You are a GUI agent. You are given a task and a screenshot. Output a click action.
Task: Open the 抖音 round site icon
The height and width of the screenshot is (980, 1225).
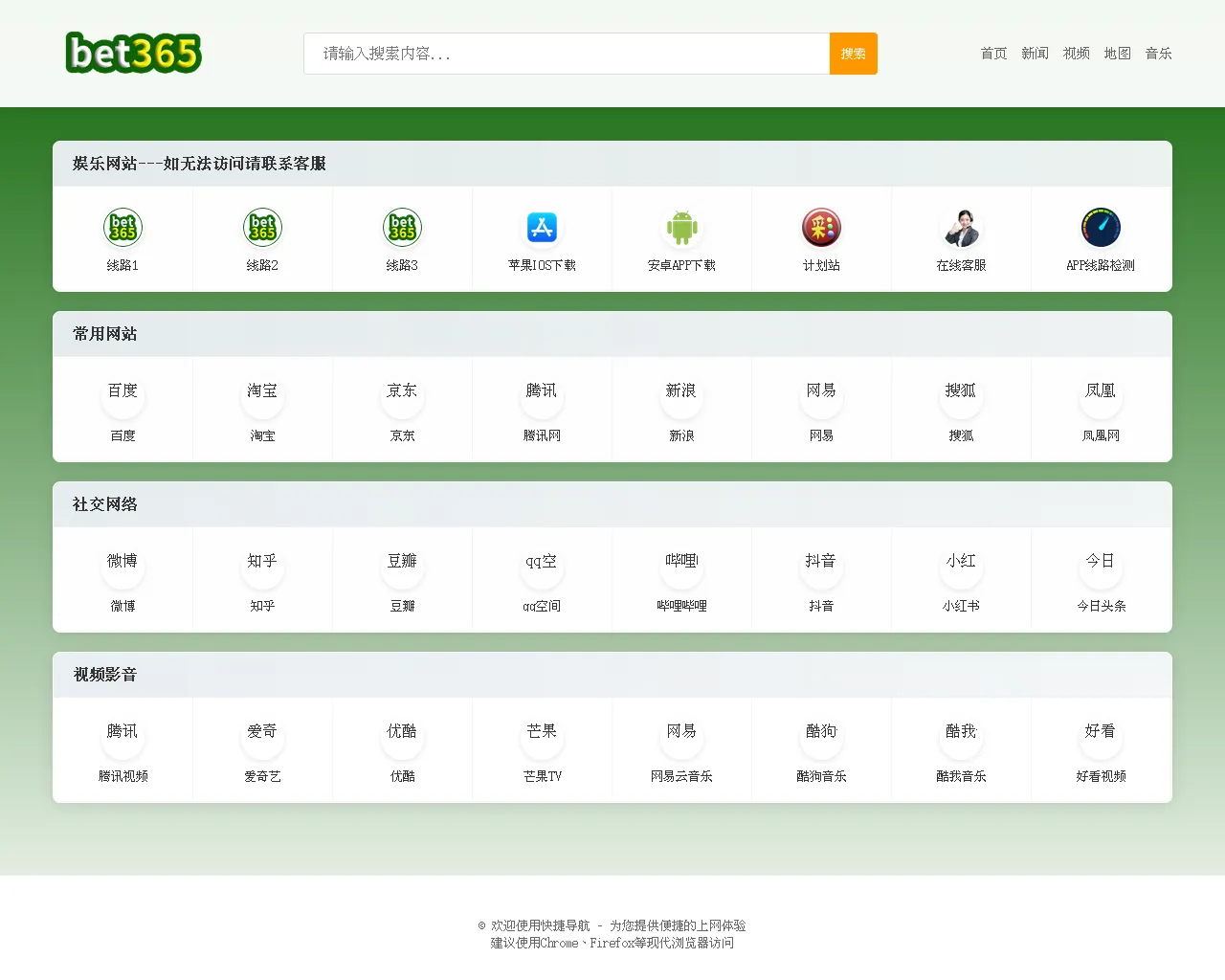tap(821, 567)
